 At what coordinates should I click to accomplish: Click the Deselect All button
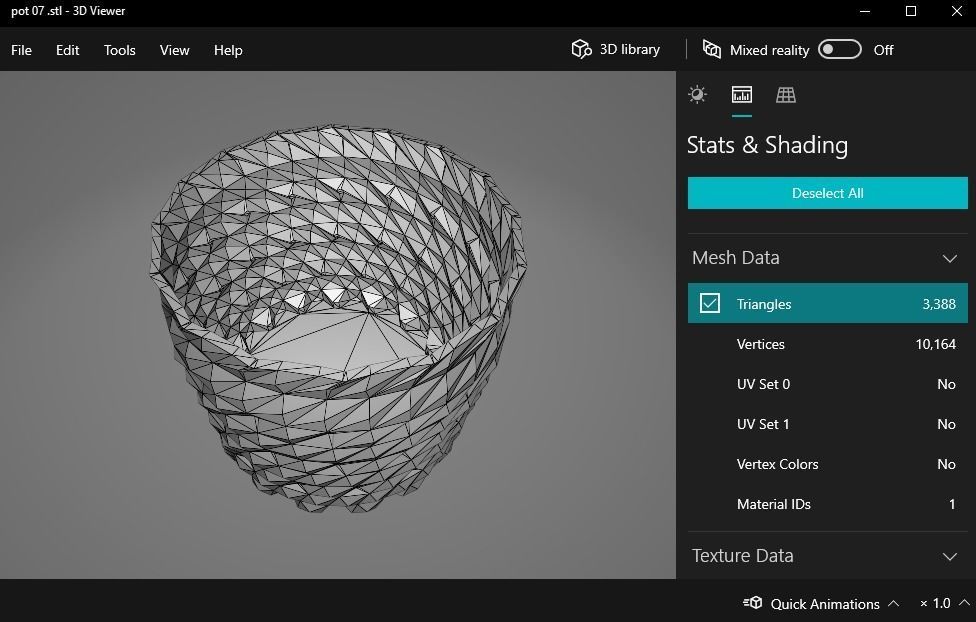[827, 193]
